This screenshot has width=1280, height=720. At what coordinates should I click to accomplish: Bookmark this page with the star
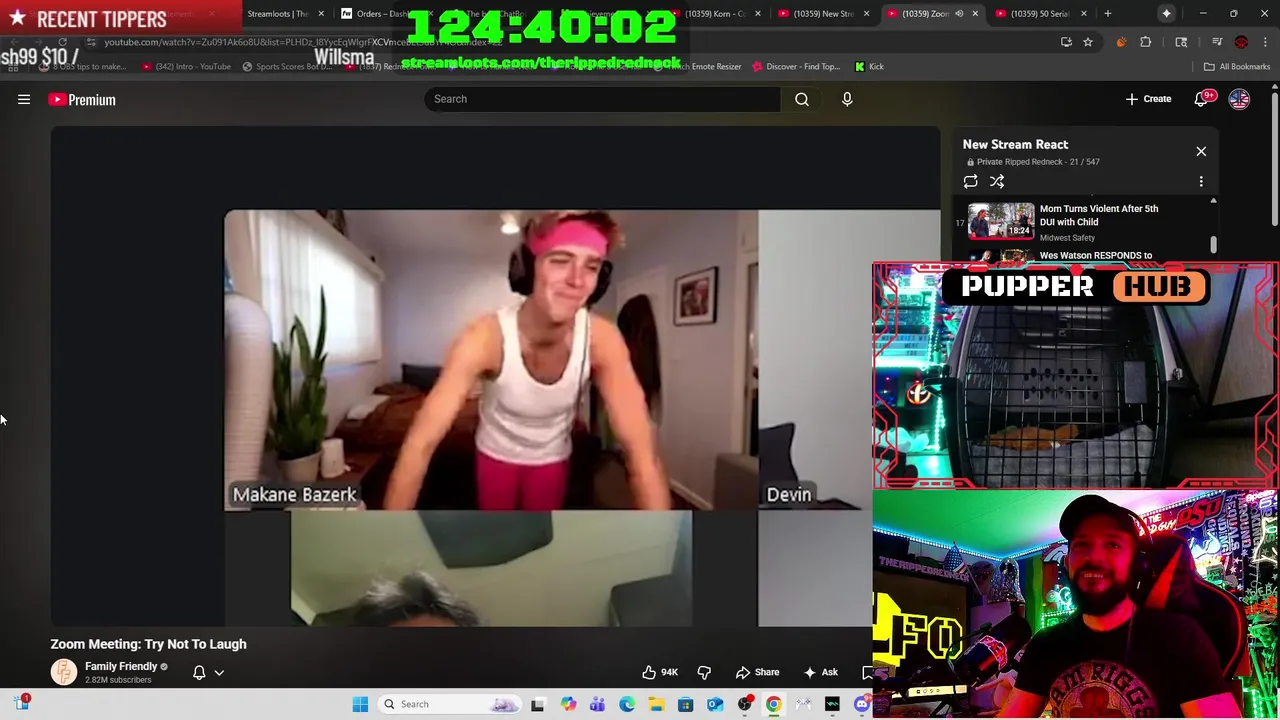point(1088,42)
